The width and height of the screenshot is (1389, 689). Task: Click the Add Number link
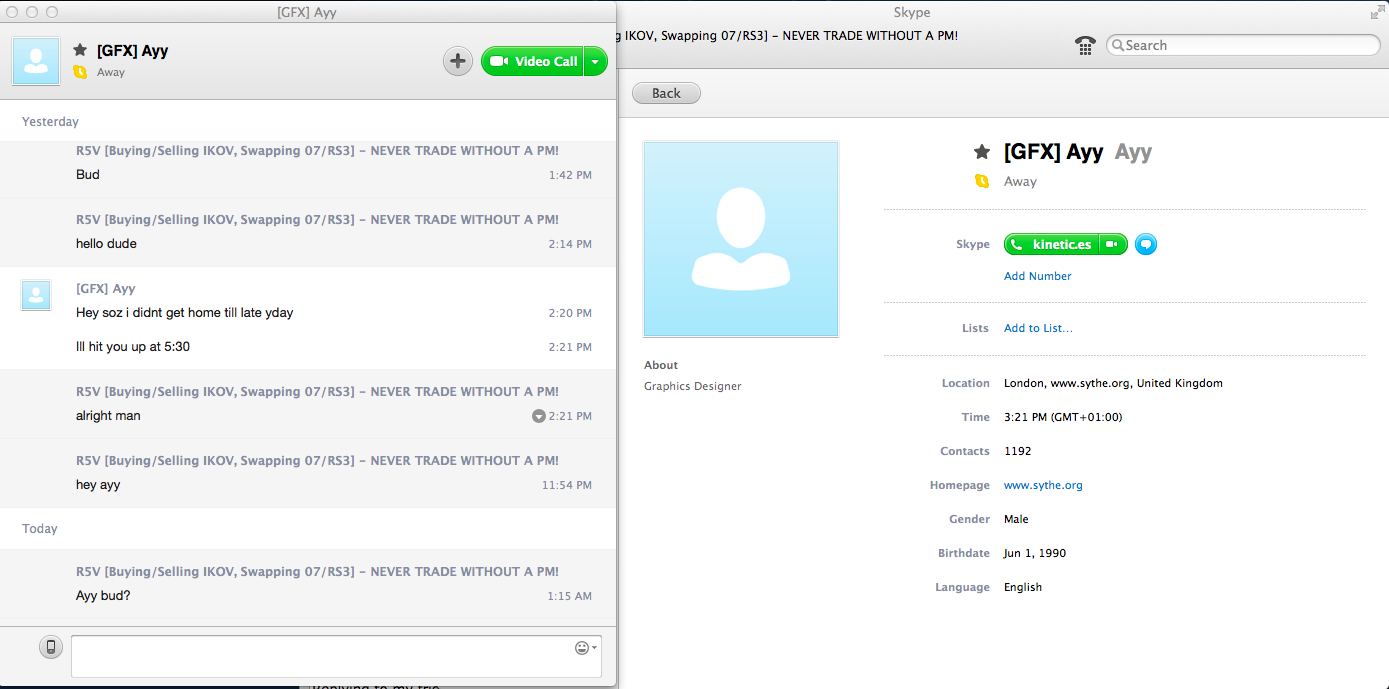click(1037, 276)
